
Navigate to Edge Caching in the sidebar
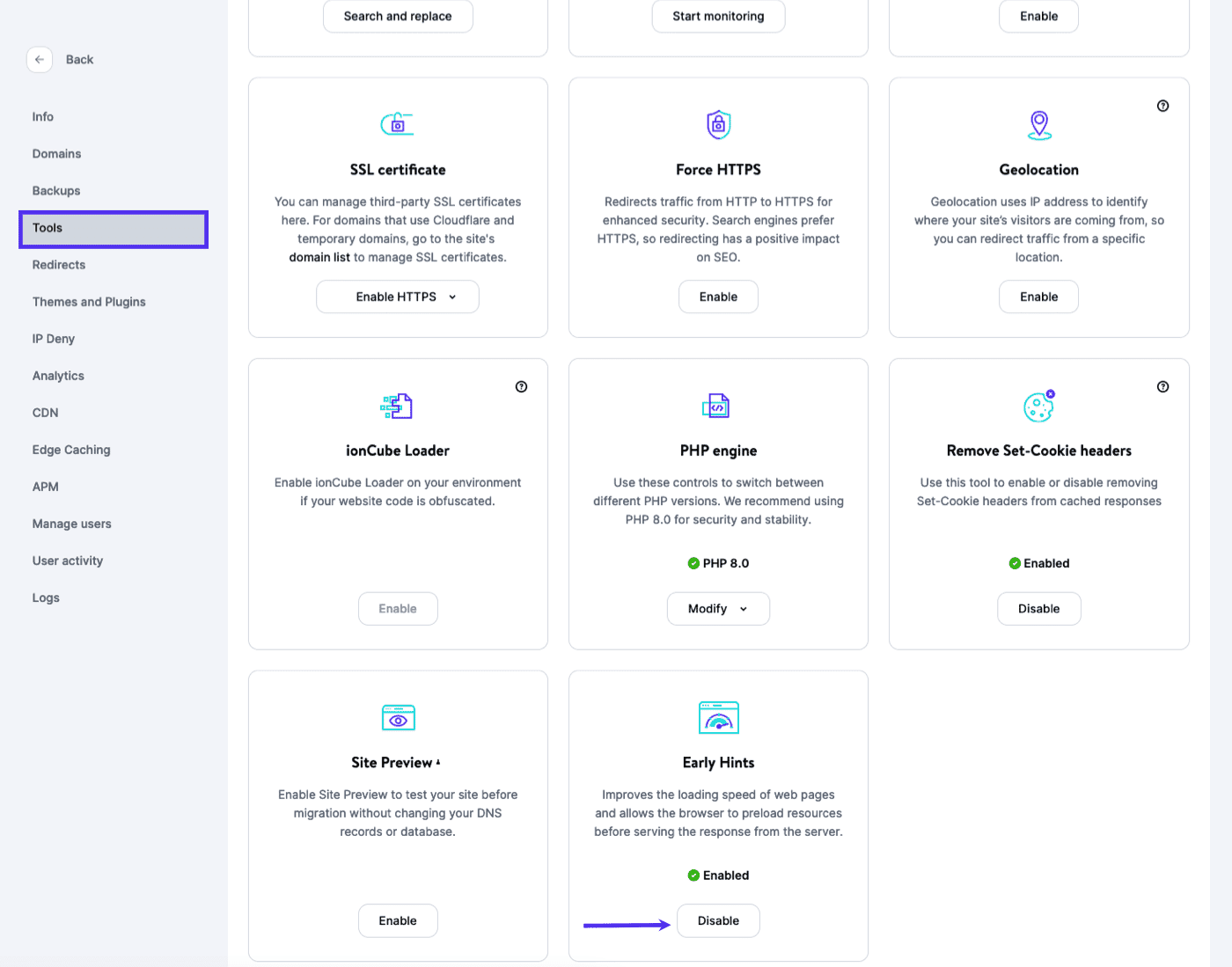click(x=71, y=450)
